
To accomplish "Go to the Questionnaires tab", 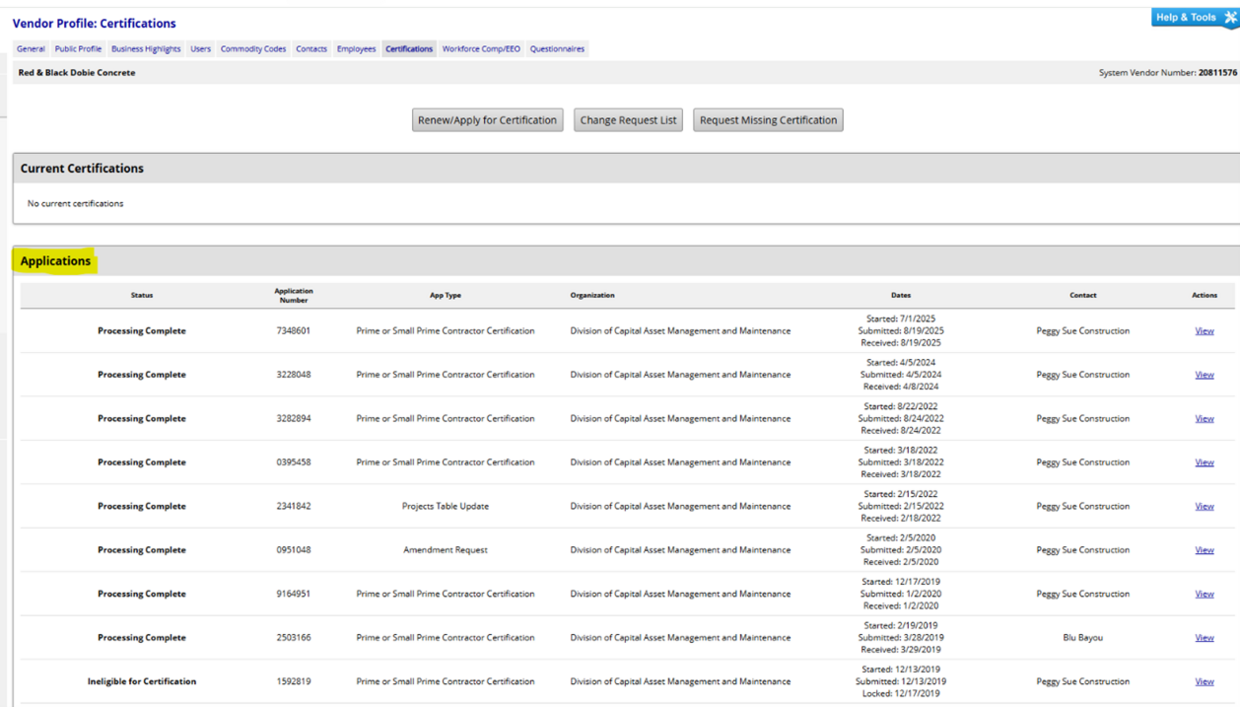I will point(557,49).
